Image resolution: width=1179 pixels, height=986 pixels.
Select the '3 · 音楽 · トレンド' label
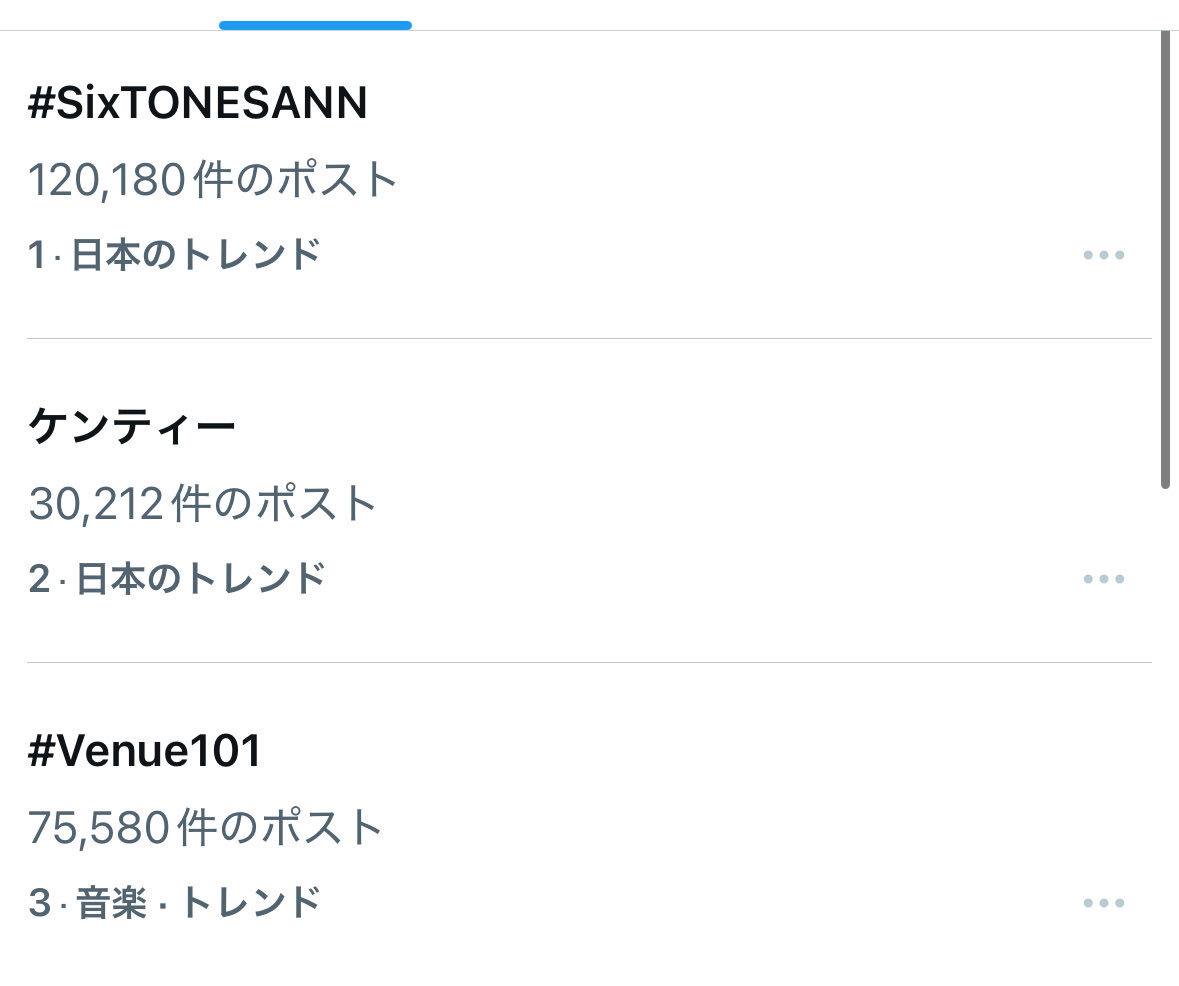tap(175, 903)
